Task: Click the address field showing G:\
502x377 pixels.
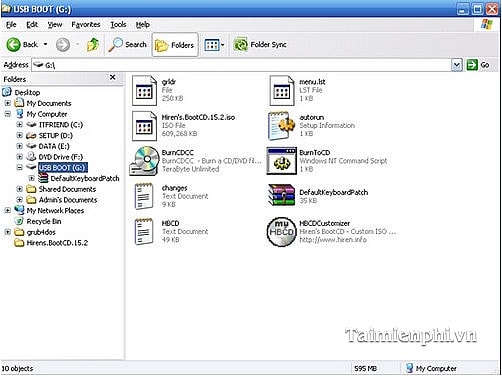Action: (242, 65)
